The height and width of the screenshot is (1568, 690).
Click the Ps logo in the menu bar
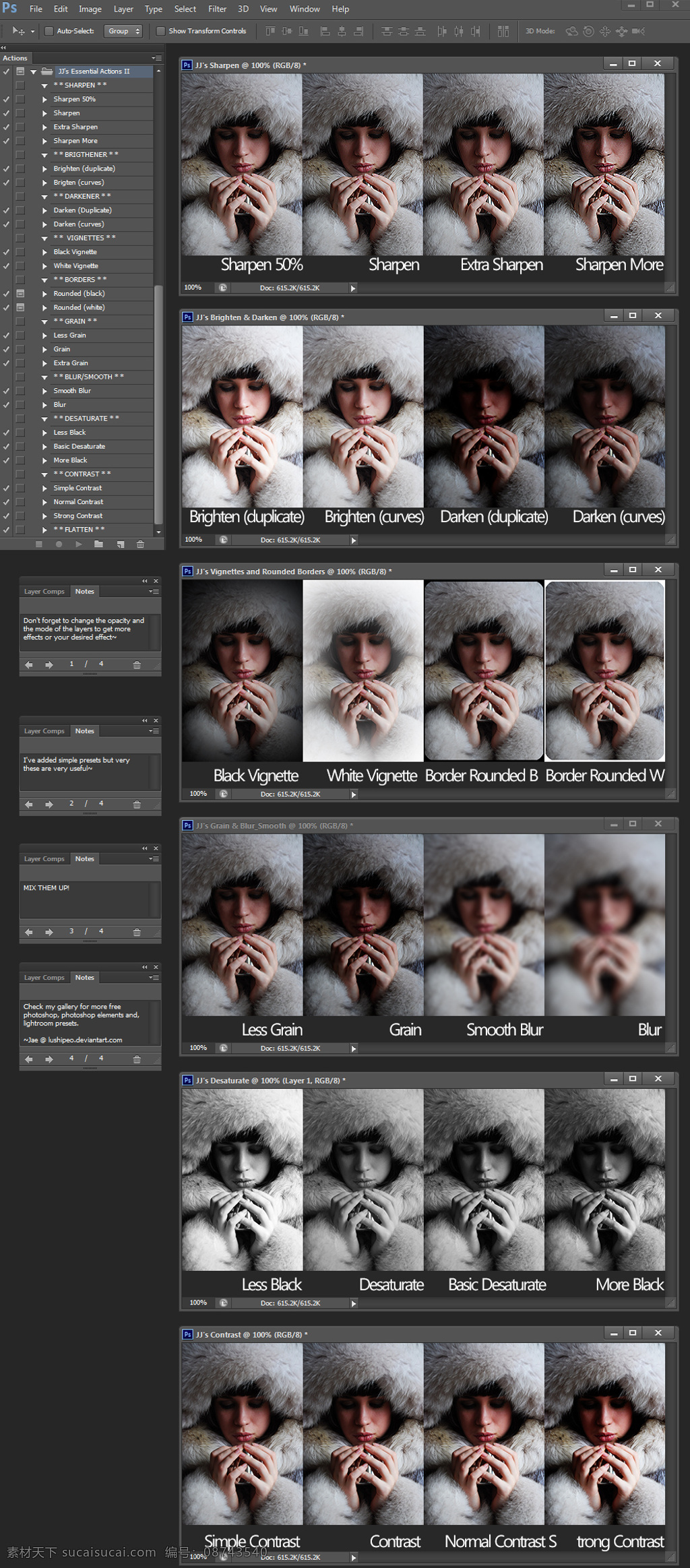pos(10,8)
